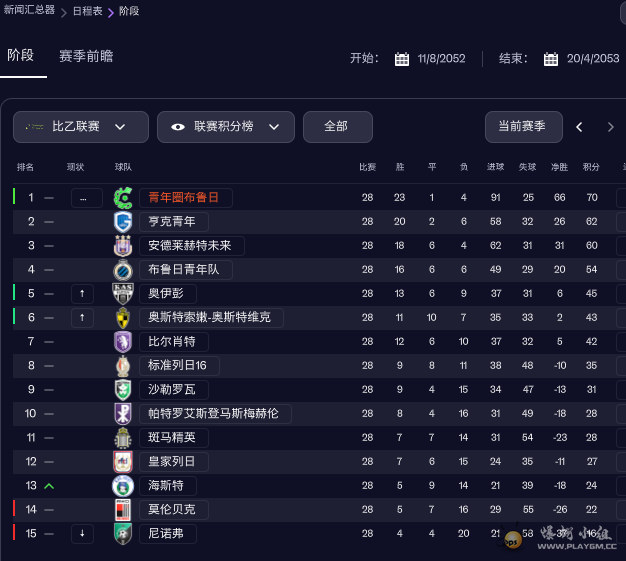
Task: Switch to the 赛季前瞻 tab
Action: 86,56
